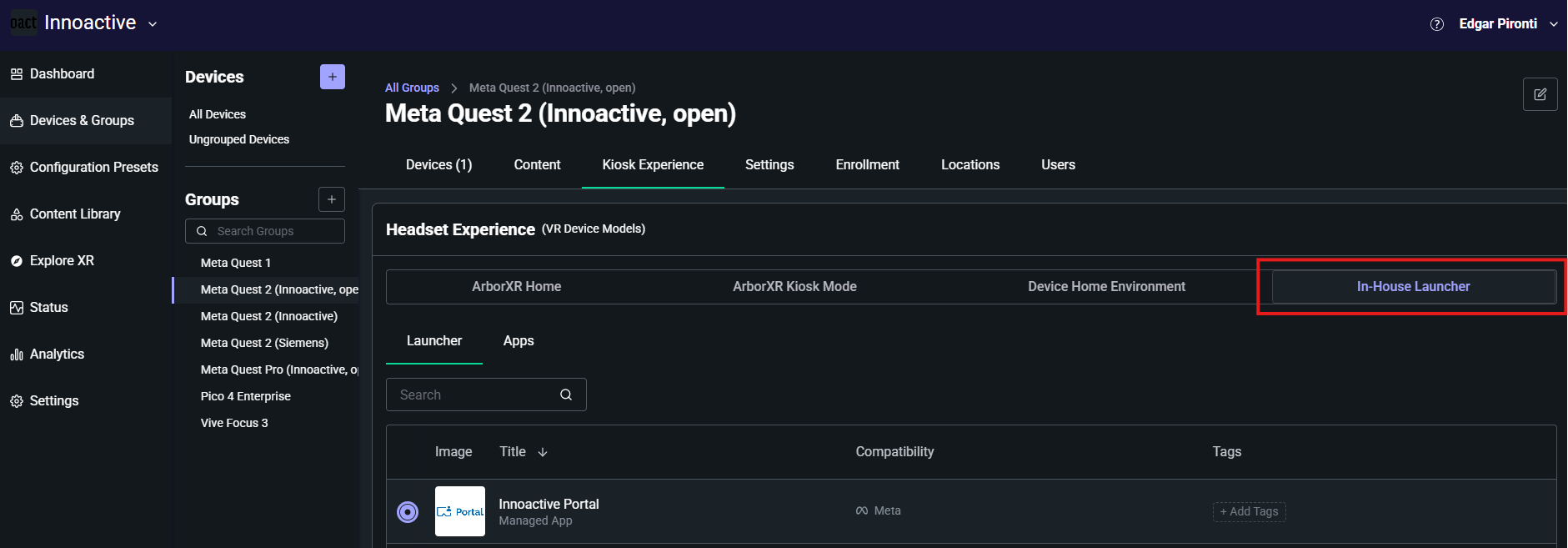Click the Add Tags button
Viewport: 1568px width, 548px height.
(1249, 511)
